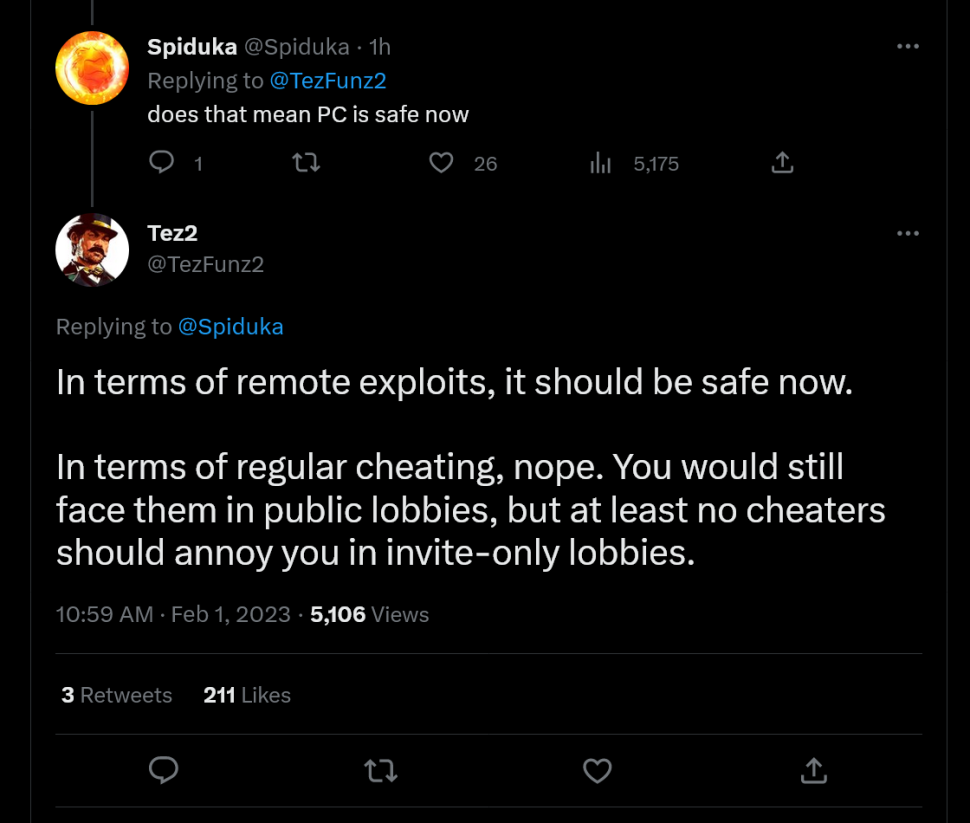
Task: Like Tez2's tweet with the heart icon
Action: (597, 769)
